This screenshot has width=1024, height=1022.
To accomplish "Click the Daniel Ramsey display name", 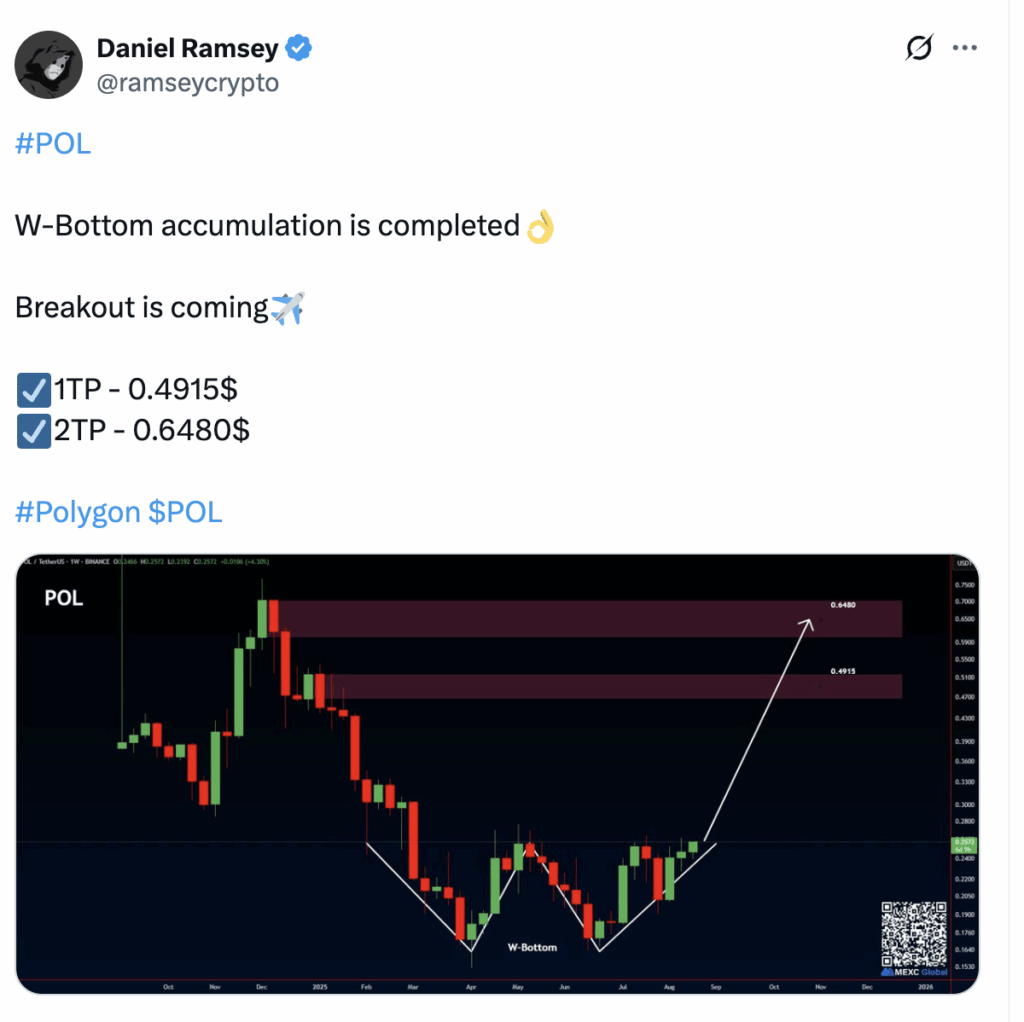I will [187, 48].
